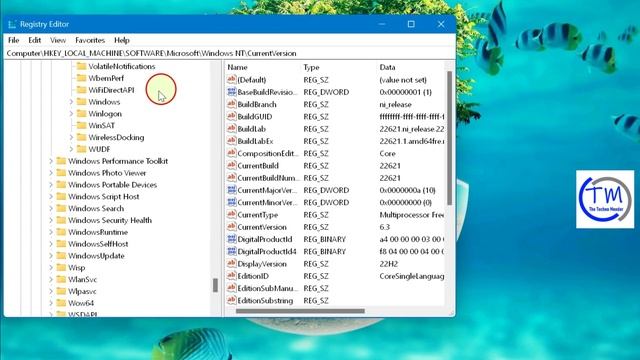Click the DisplayVersion string value icon
The image size is (640, 360).
[231, 264]
